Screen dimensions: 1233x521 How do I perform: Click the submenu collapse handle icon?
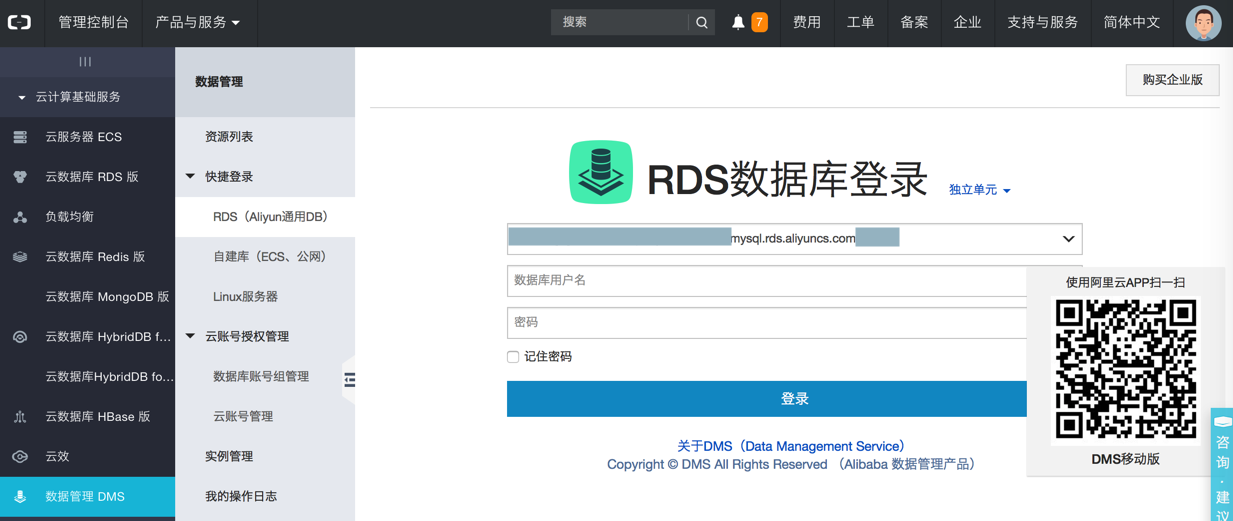pos(349,379)
